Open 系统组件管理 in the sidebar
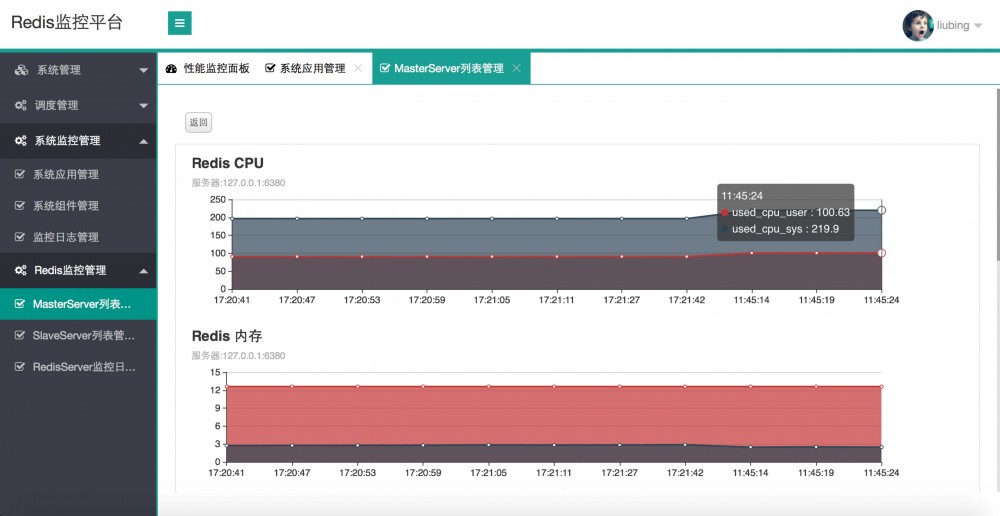Image resolution: width=1000 pixels, height=516 pixels. 78,205
